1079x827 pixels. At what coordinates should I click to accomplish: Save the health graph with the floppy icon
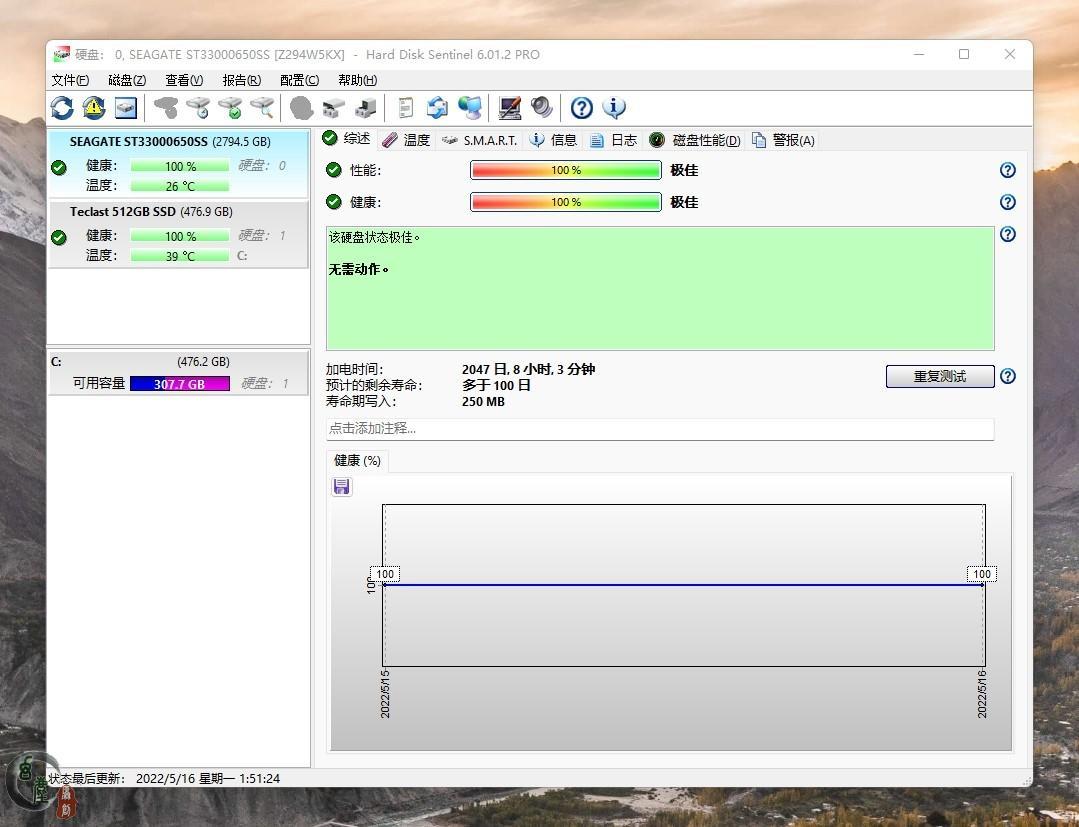[x=342, y=486]
